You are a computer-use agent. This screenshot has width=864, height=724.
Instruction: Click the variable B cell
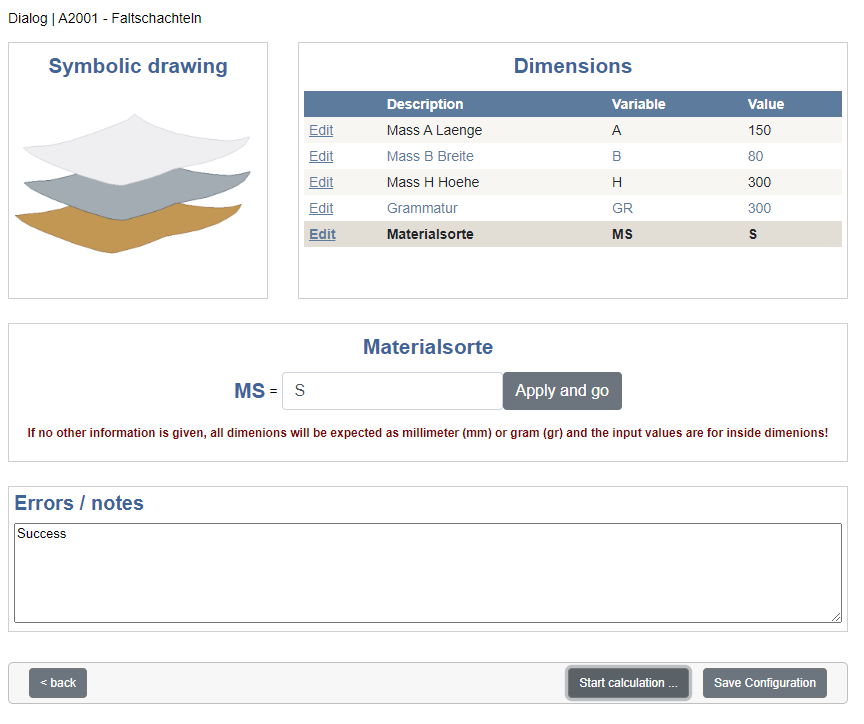[617, 156]
